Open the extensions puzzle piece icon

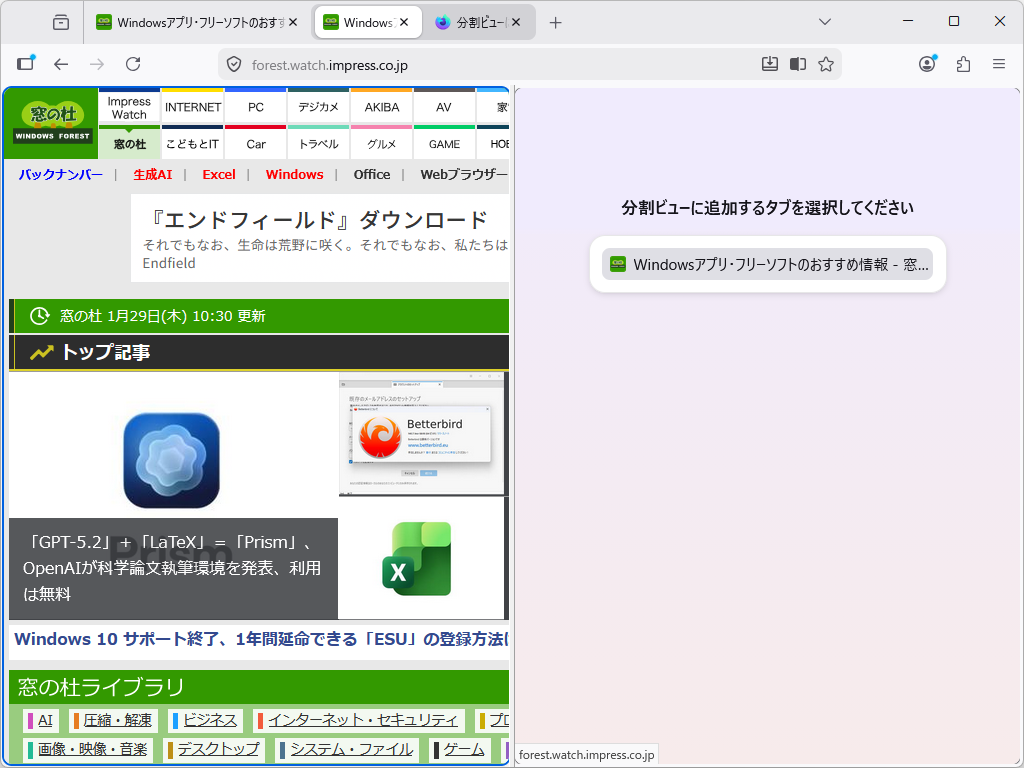coord(962,63)
